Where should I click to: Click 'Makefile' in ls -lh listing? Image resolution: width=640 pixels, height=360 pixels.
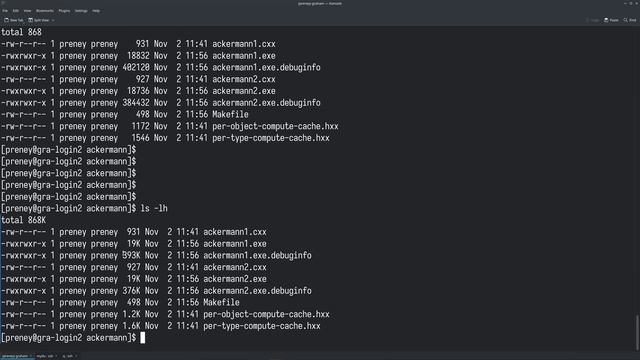pos(221,303)
